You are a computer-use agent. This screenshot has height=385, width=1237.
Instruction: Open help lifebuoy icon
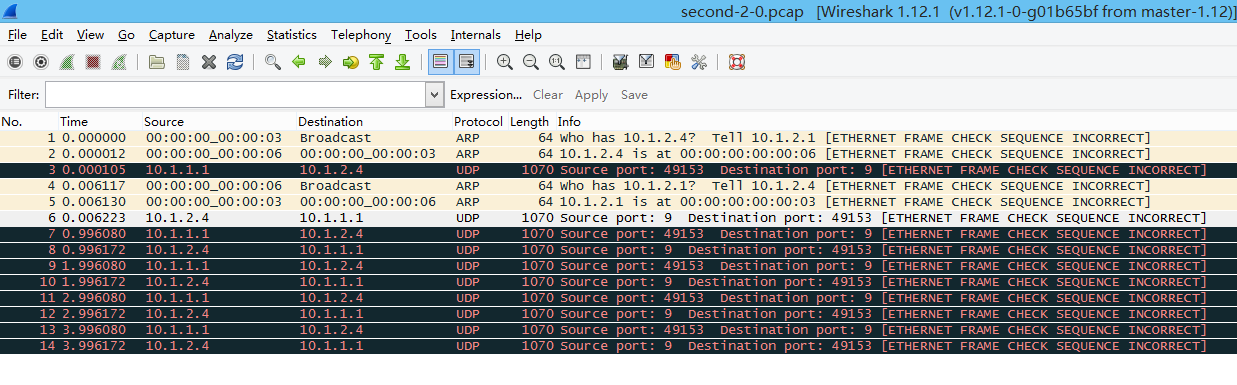point(737,62)
